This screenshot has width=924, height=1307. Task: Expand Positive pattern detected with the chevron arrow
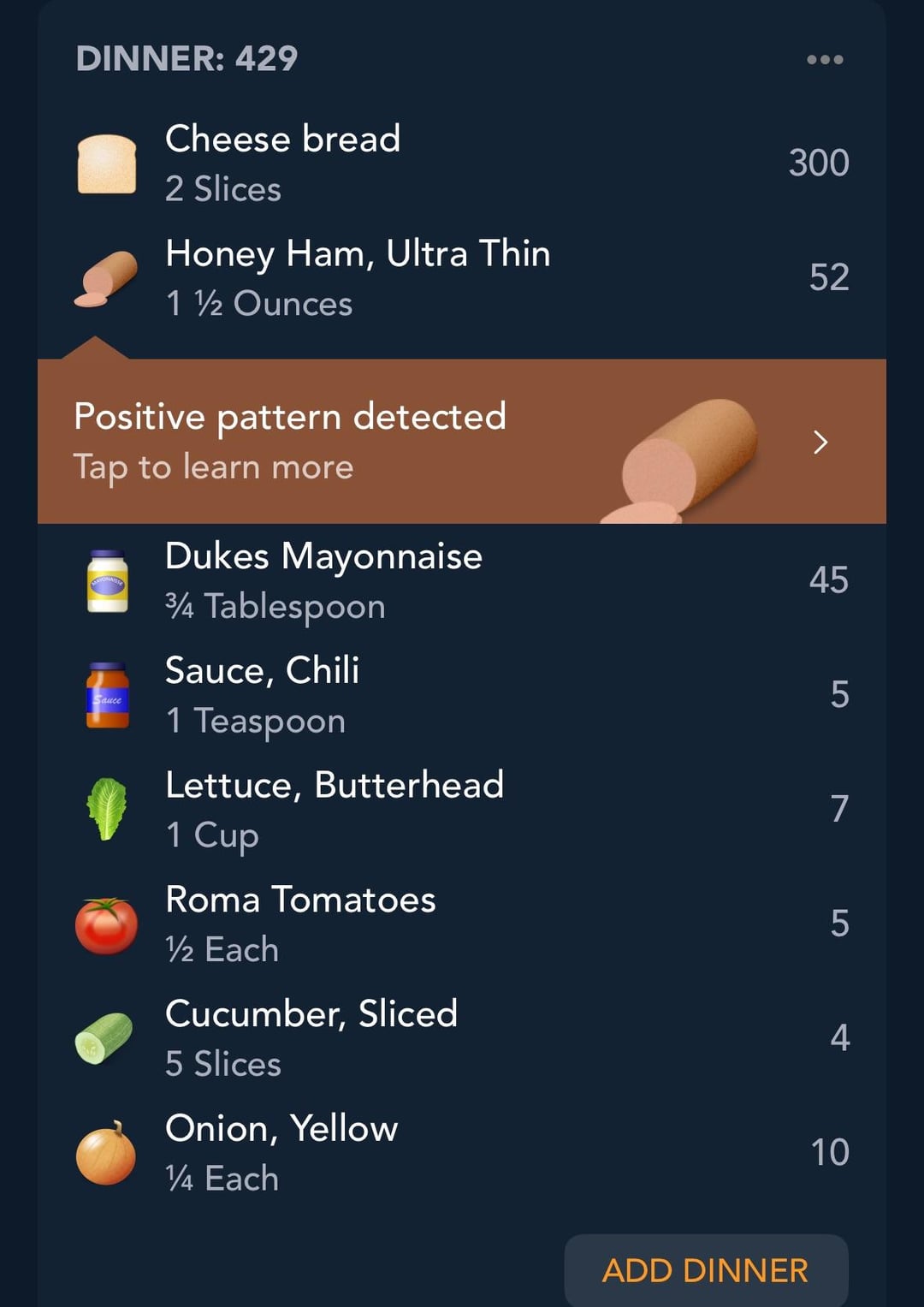[x=820, y=442]
